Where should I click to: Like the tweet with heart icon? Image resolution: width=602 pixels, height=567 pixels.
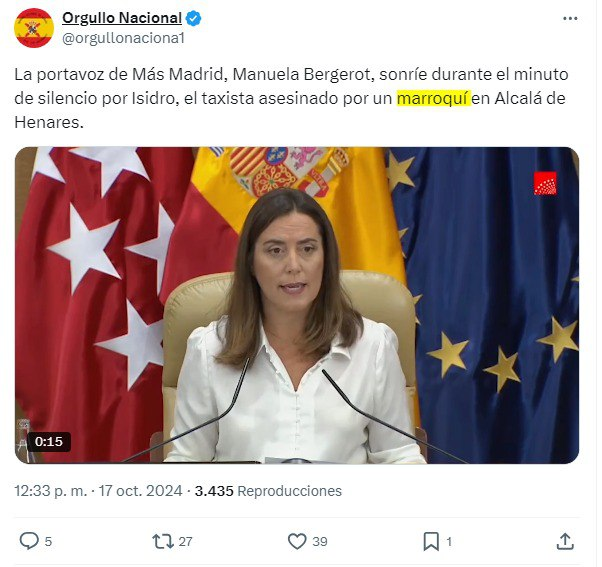[297, 541]
